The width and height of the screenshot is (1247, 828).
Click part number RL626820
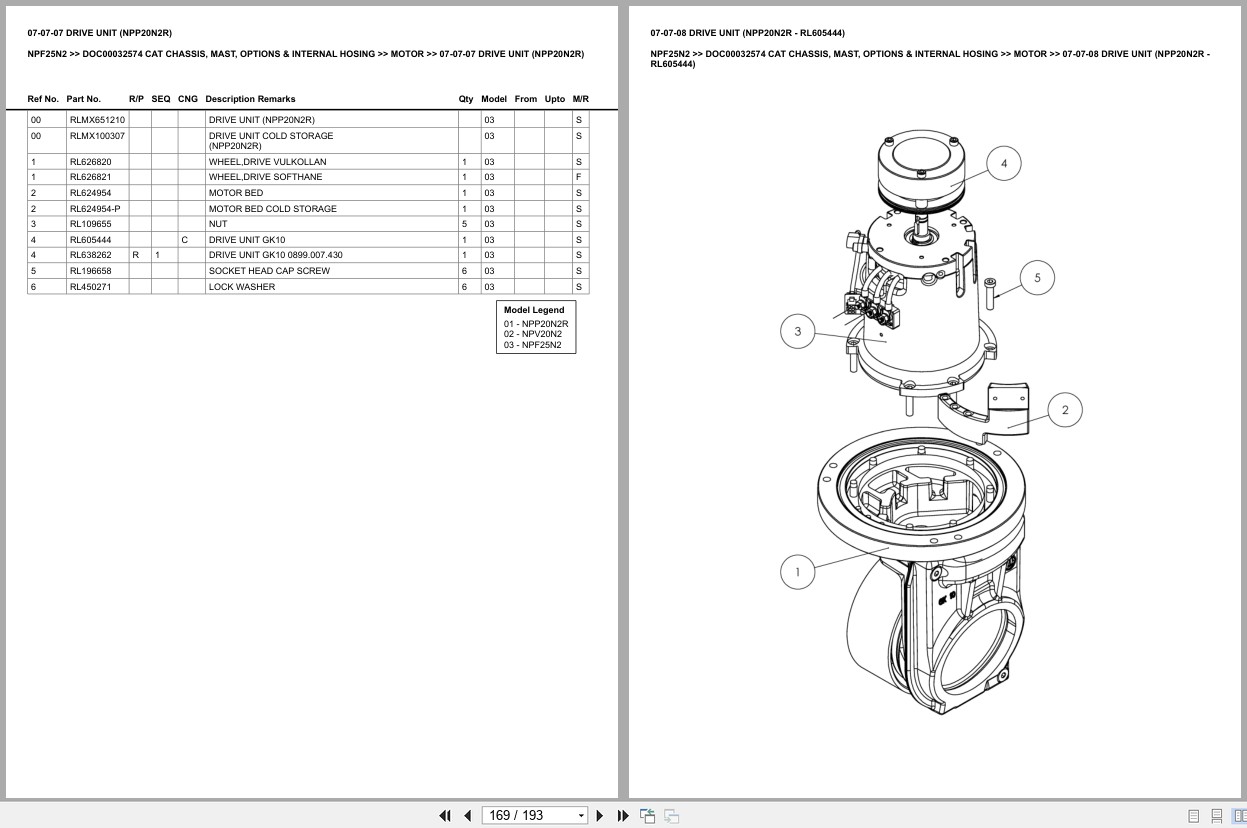point(90,161)
